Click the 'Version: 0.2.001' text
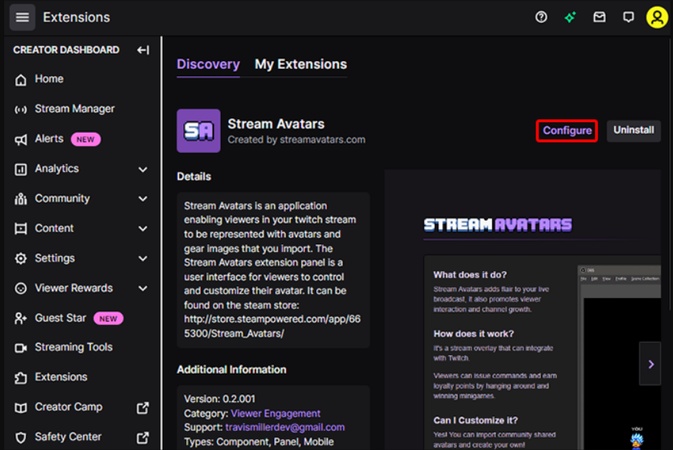 [220, 399]
